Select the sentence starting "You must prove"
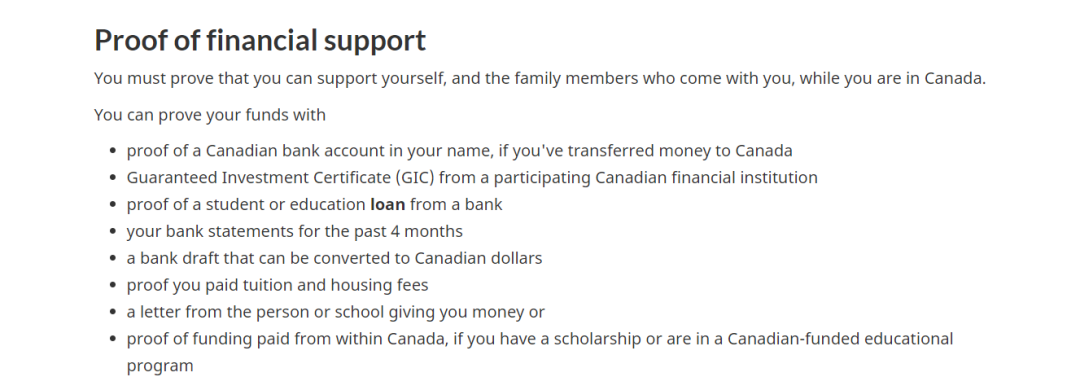Viewport: 1080px width, 390px height. point(540,79)
